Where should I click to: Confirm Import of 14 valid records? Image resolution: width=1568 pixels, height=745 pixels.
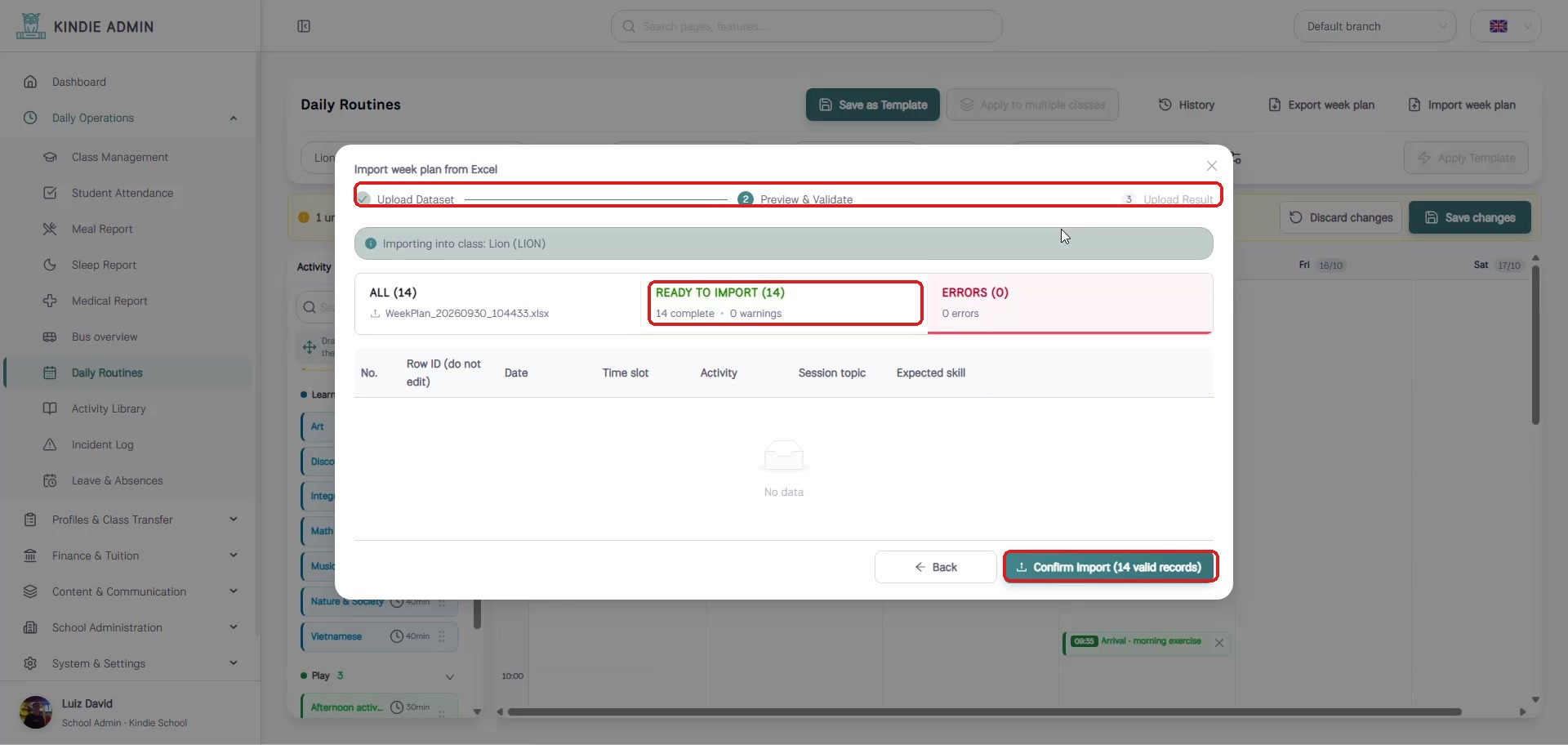pyautogui.click(x=1110, y=567)
